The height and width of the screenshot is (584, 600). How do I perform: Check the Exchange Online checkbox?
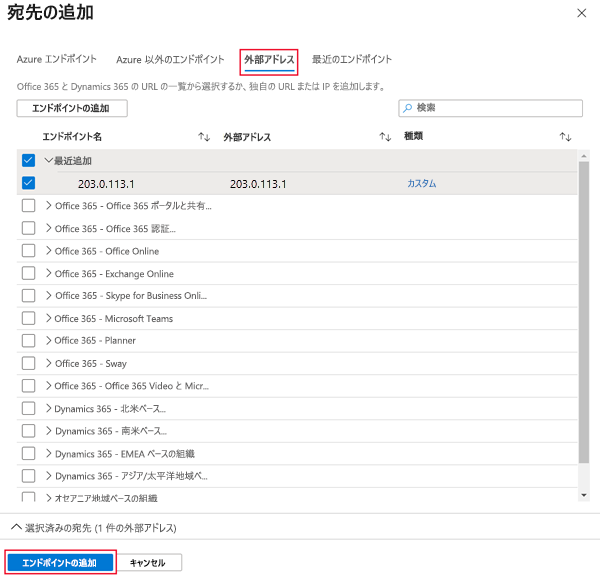(28, 273)
